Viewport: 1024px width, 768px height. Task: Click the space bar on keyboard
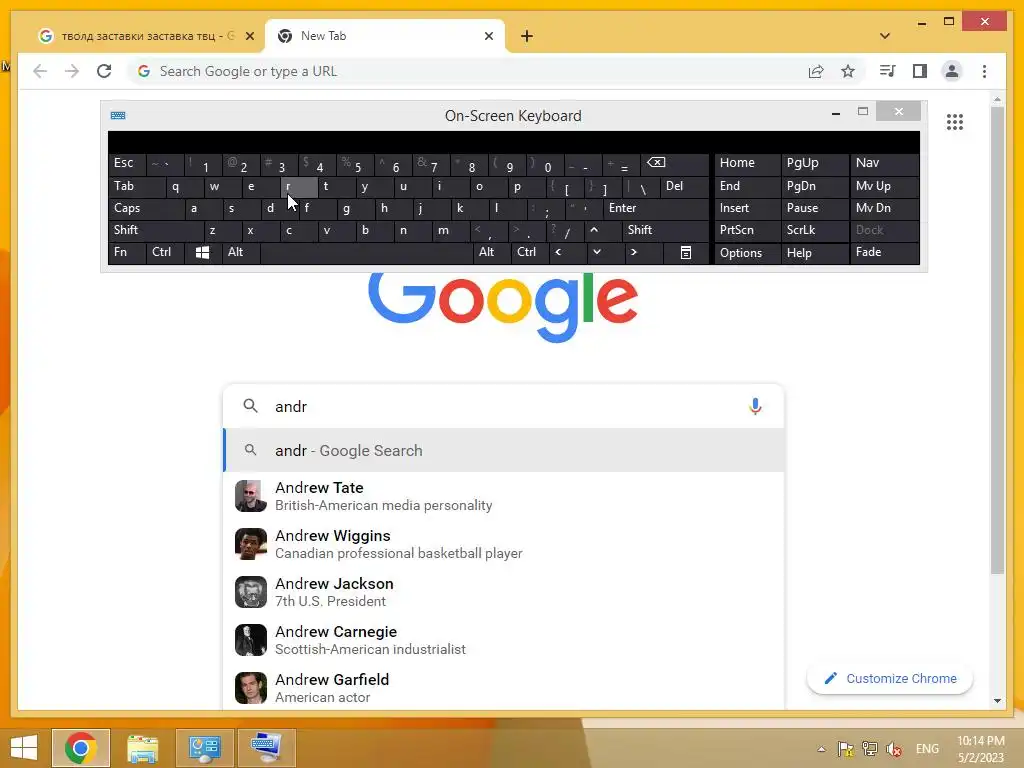(x=366, y=252)
